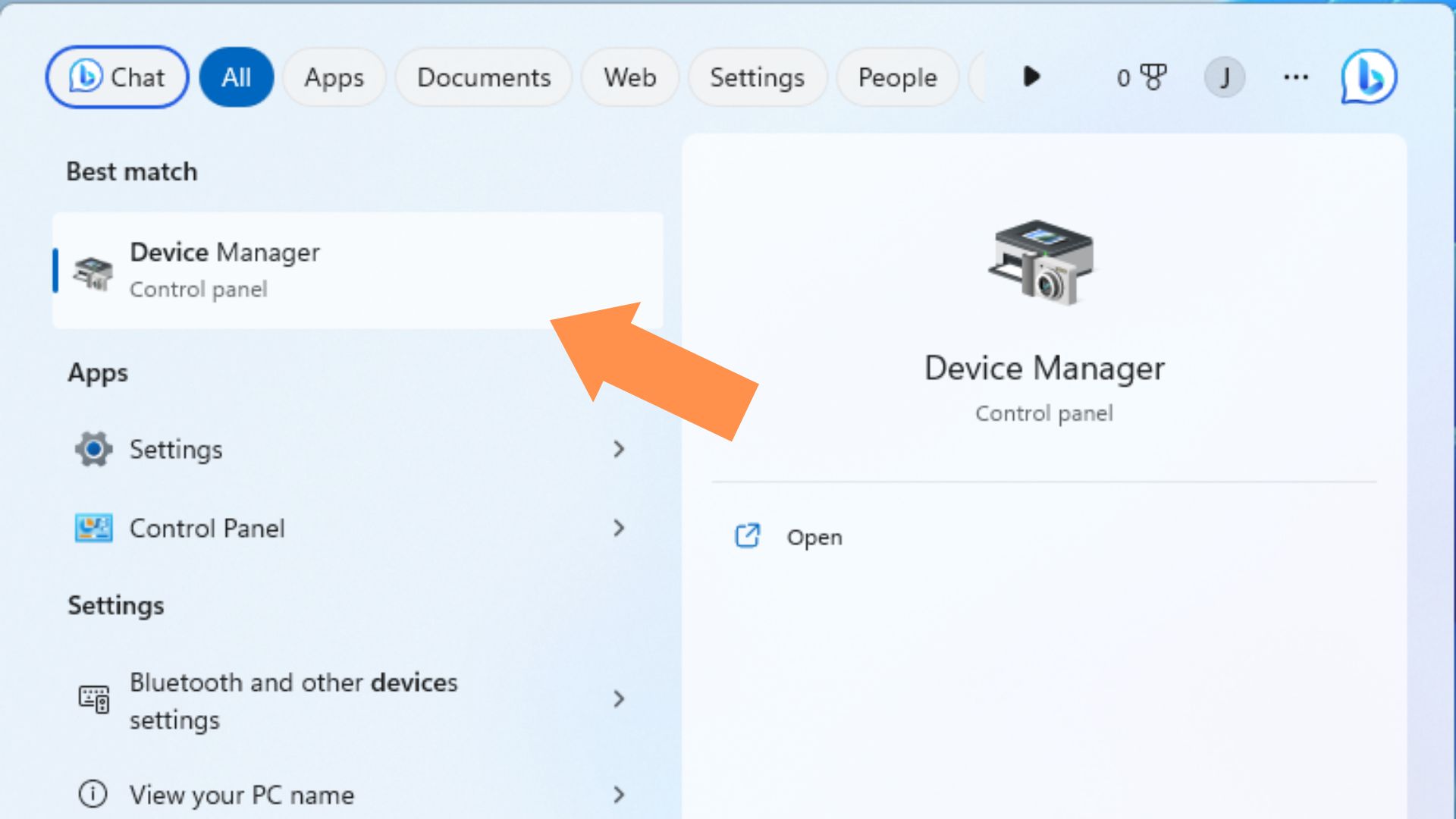Click the Control Panel icon

(x=92, y=527)
